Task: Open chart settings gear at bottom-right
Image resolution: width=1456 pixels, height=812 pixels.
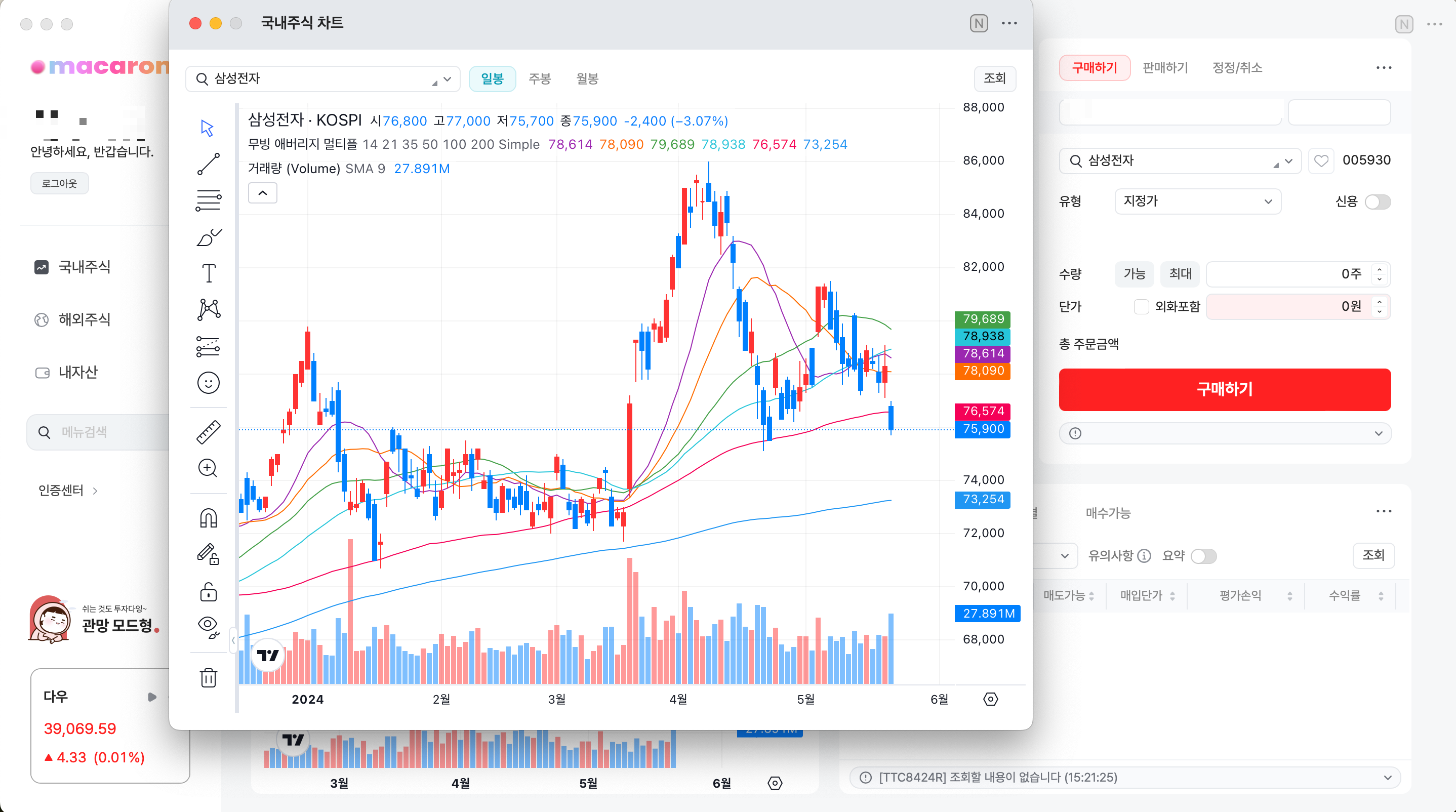Action: [990, 699]
